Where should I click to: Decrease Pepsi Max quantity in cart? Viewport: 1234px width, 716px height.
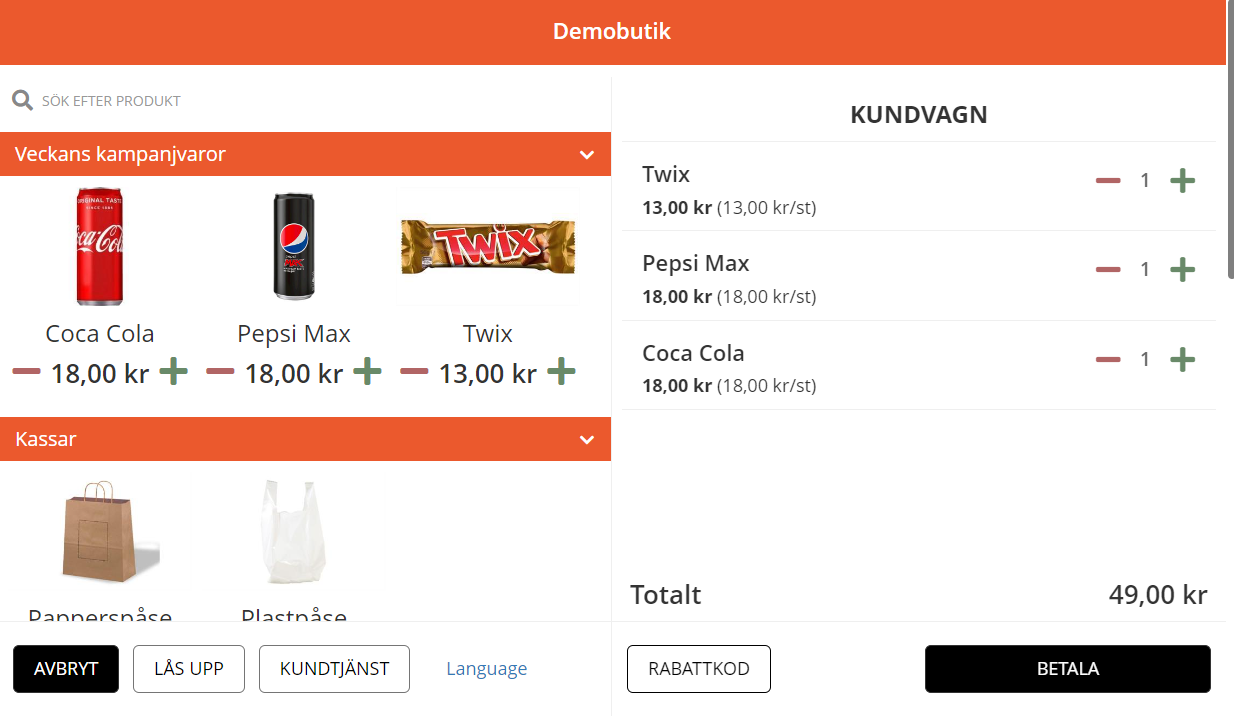(1108, 270)
